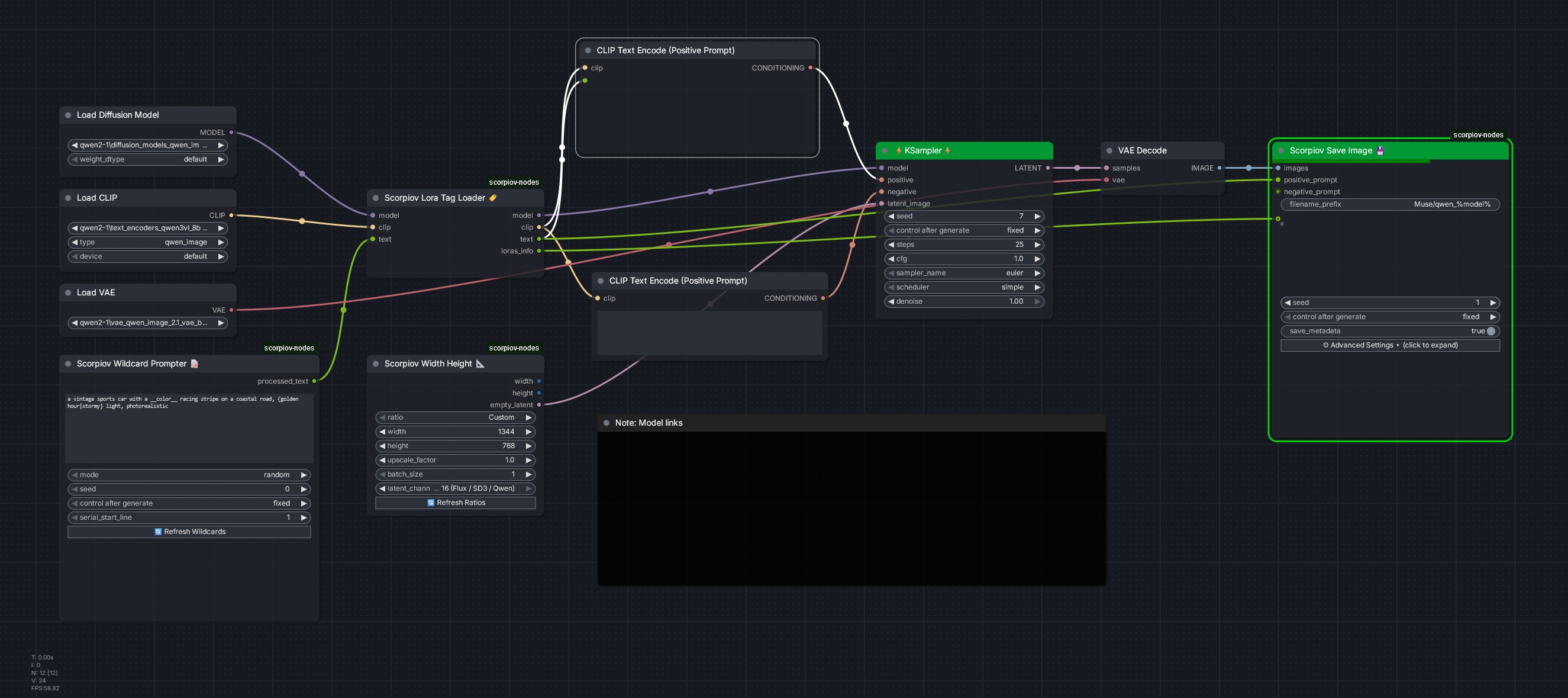
Task: Collapse the Note: Model links dot
Action: coord(606,423)
